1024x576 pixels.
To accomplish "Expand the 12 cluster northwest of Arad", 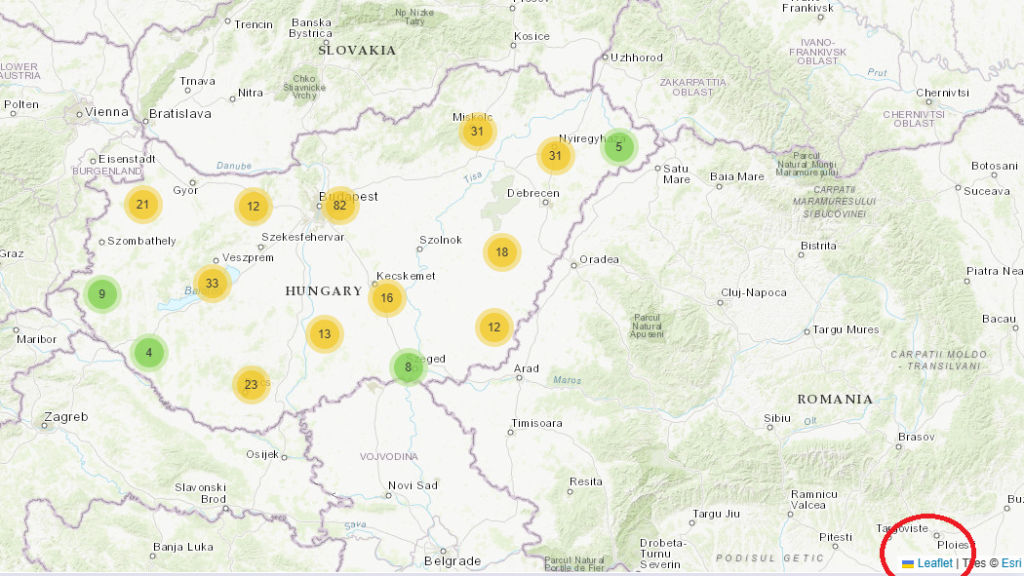I will point(494,326).
